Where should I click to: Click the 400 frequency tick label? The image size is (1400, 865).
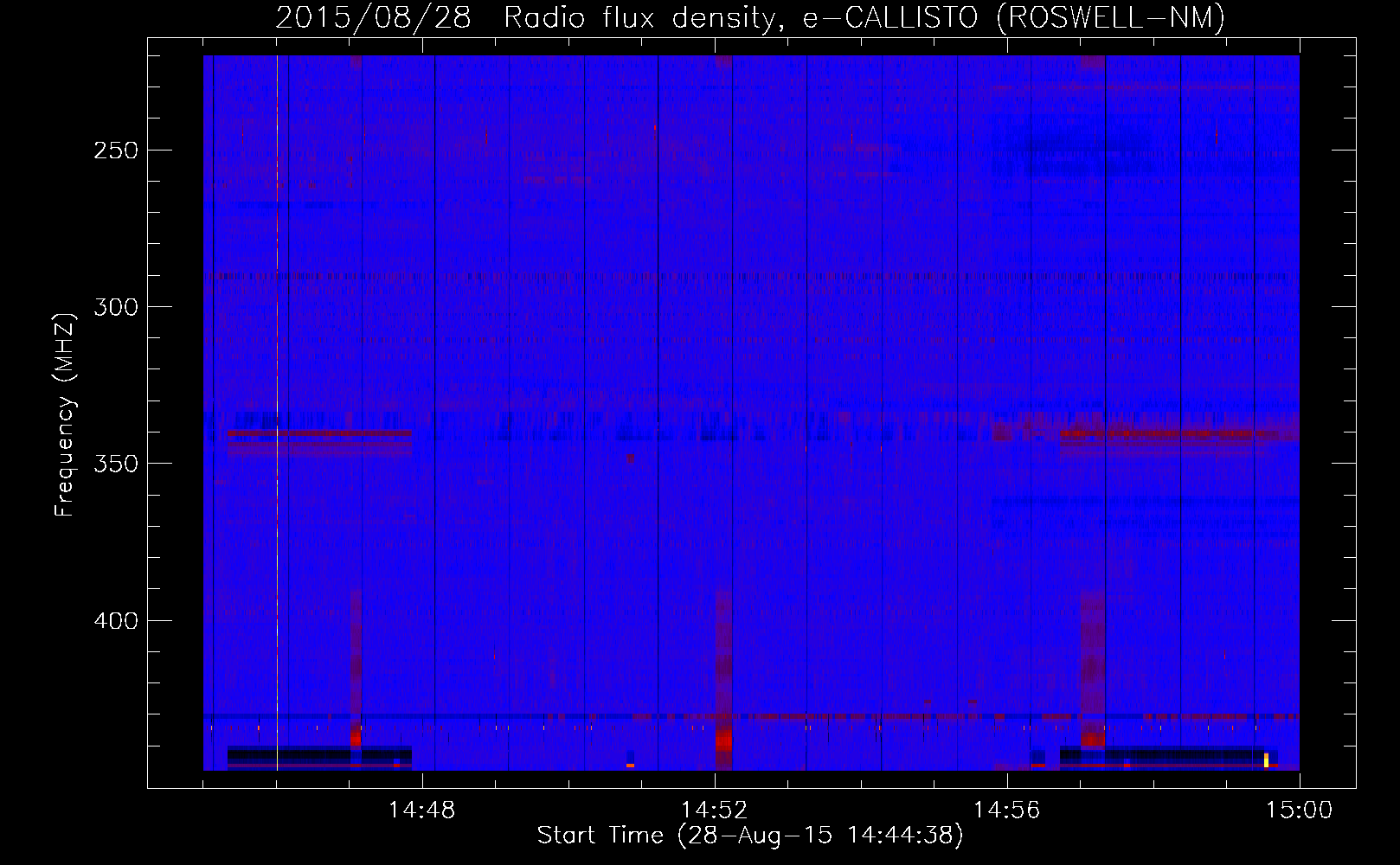(116, 621)
